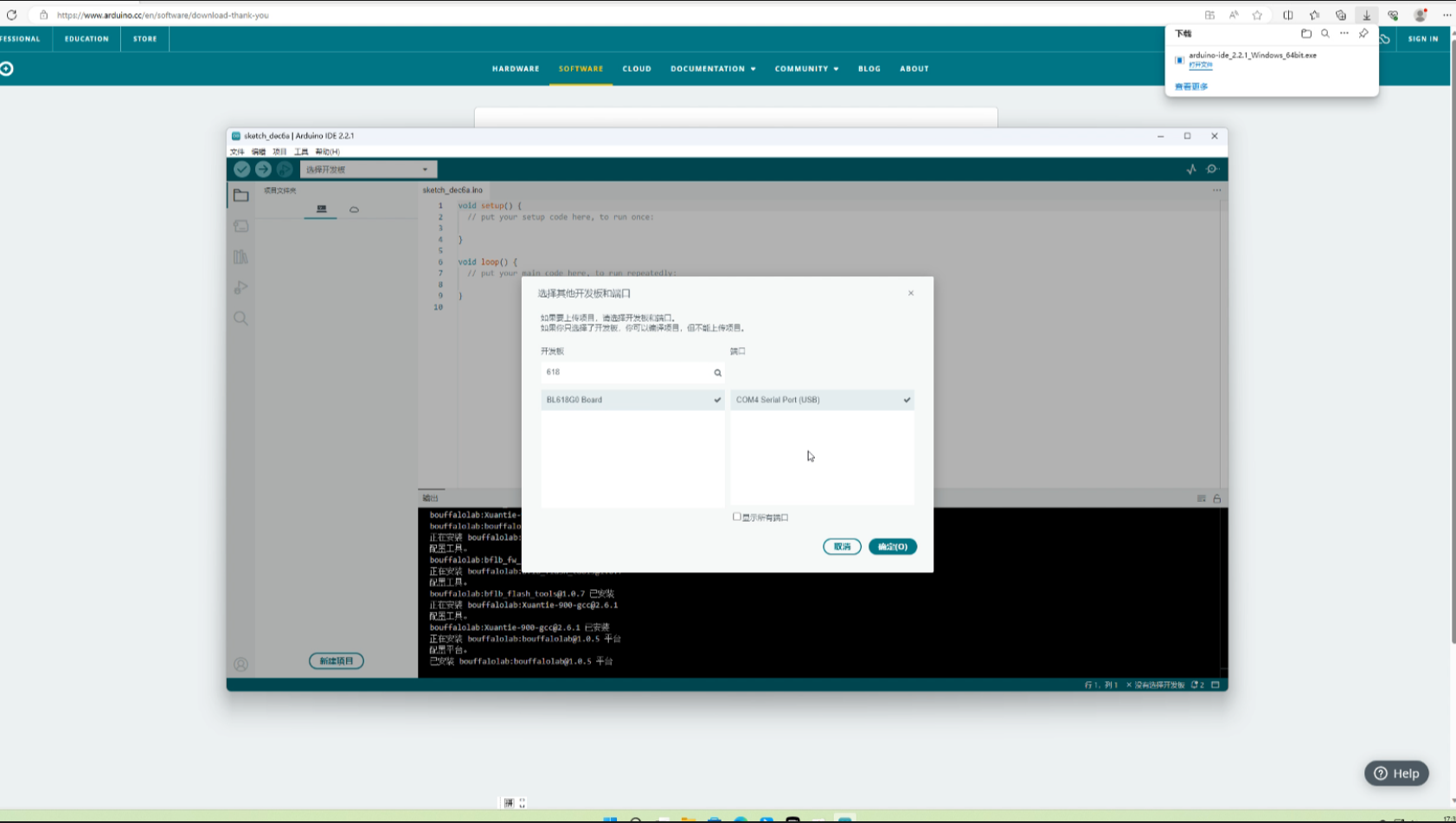The width and height of the screenshot is (1456, 823).
Task: Click STORE in website top bar
Action: 145,39
